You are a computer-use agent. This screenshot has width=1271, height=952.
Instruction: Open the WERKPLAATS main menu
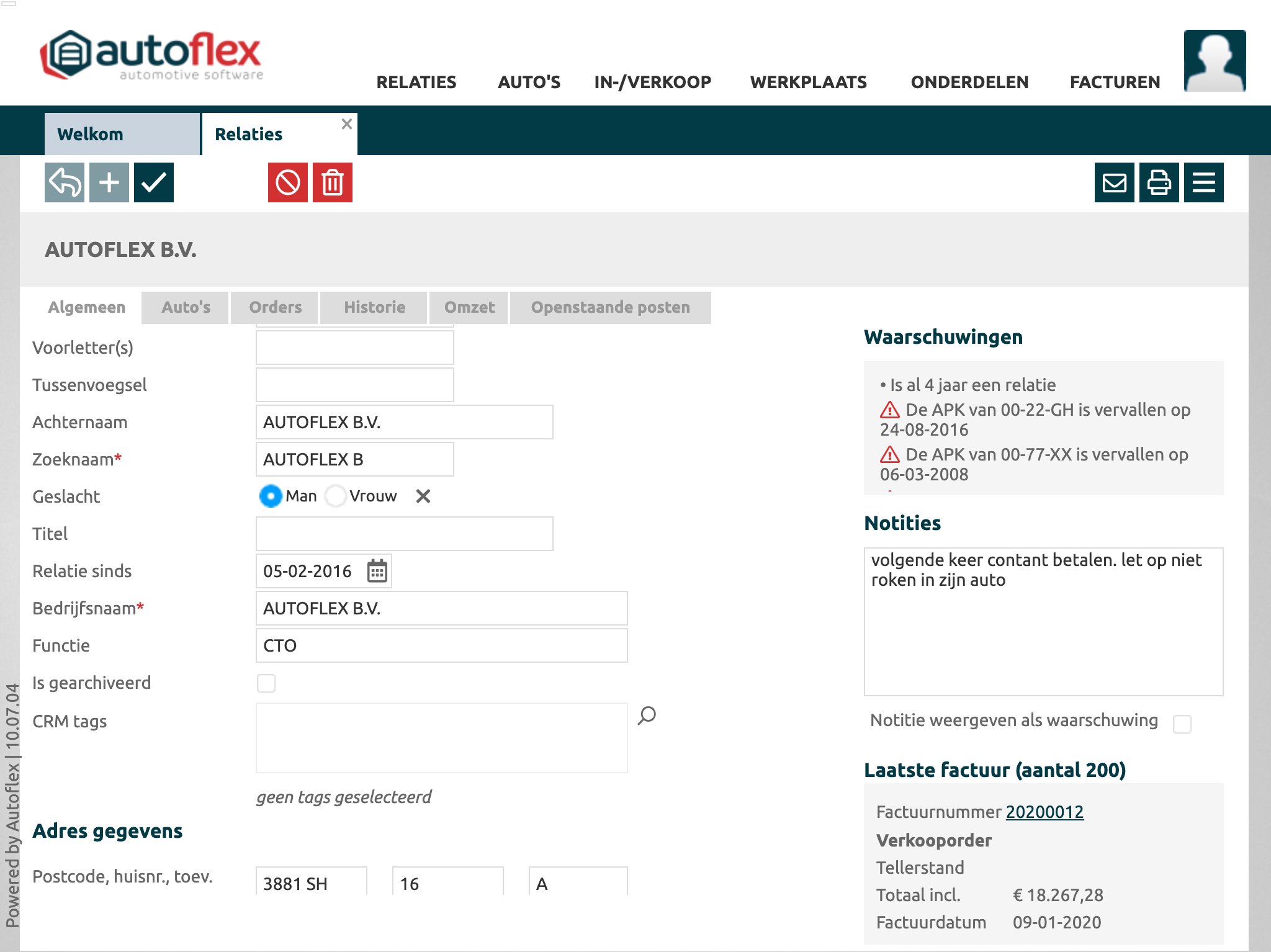pyautogui.click(x=808, y=82)
